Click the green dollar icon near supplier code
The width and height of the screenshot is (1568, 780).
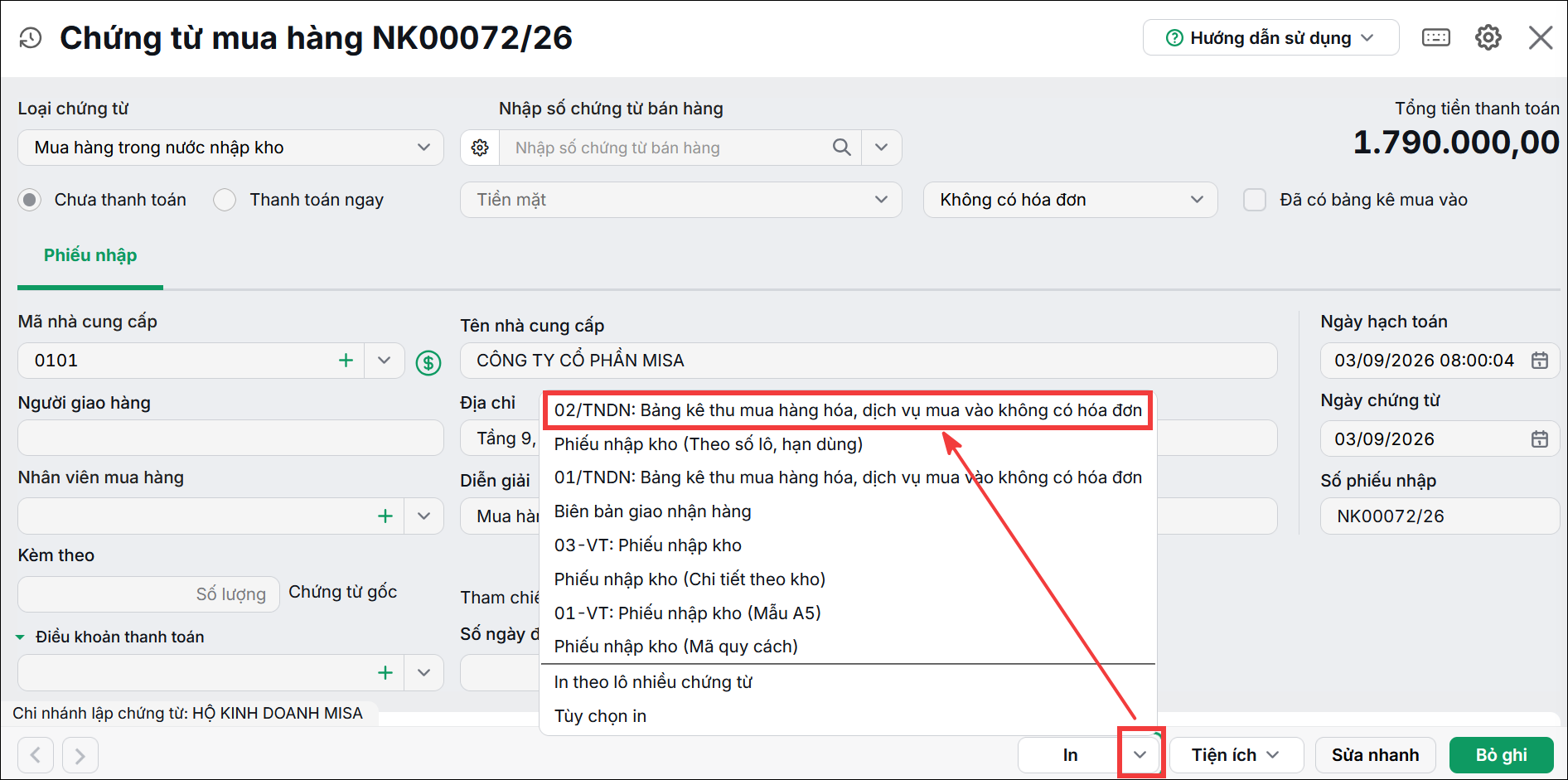428,362
